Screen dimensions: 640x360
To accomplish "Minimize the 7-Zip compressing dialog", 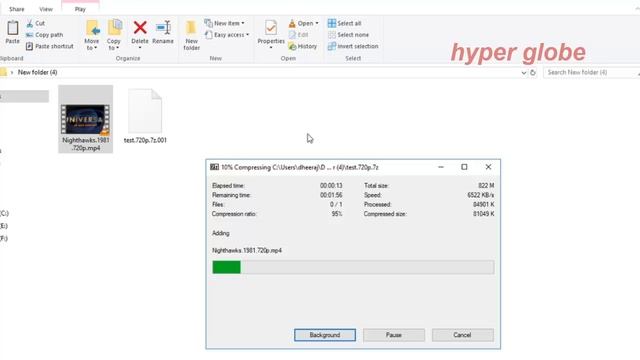I will 441,167.
